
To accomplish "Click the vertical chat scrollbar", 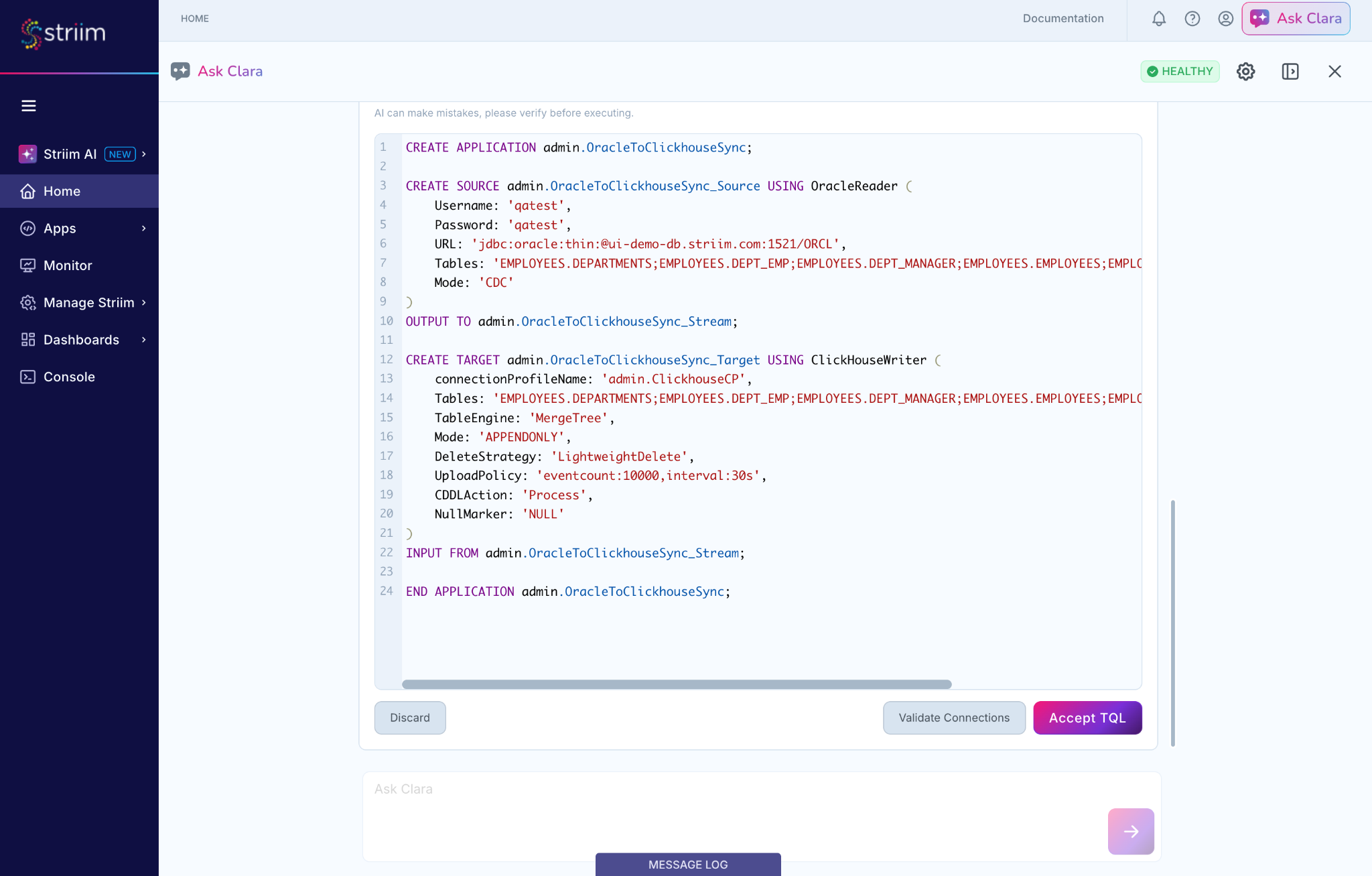I will click(1173, 623).
